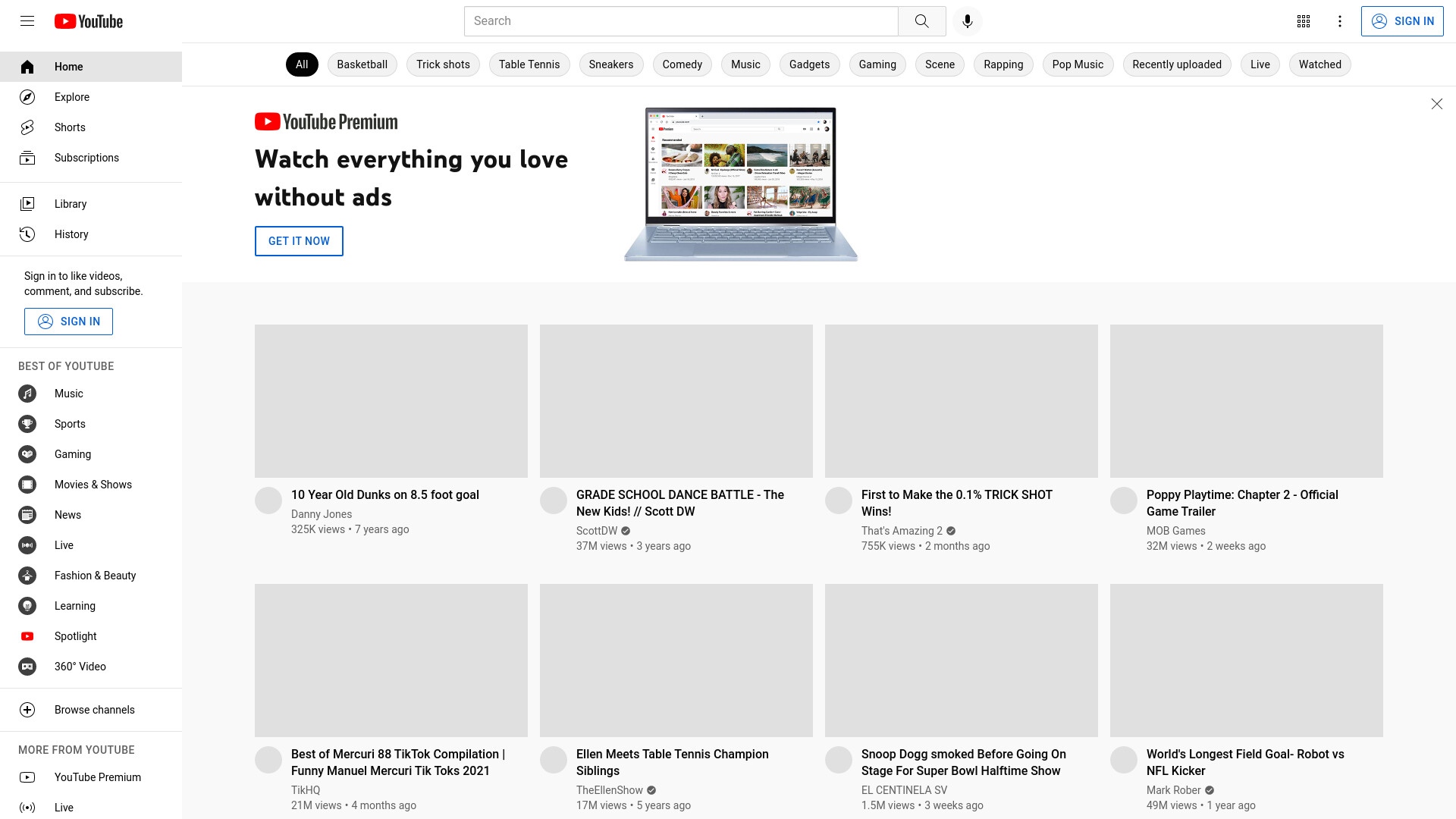This screenshot has width=1456, height=819.
Task: Click the Explore compass icon
Action: click(27, 97)
